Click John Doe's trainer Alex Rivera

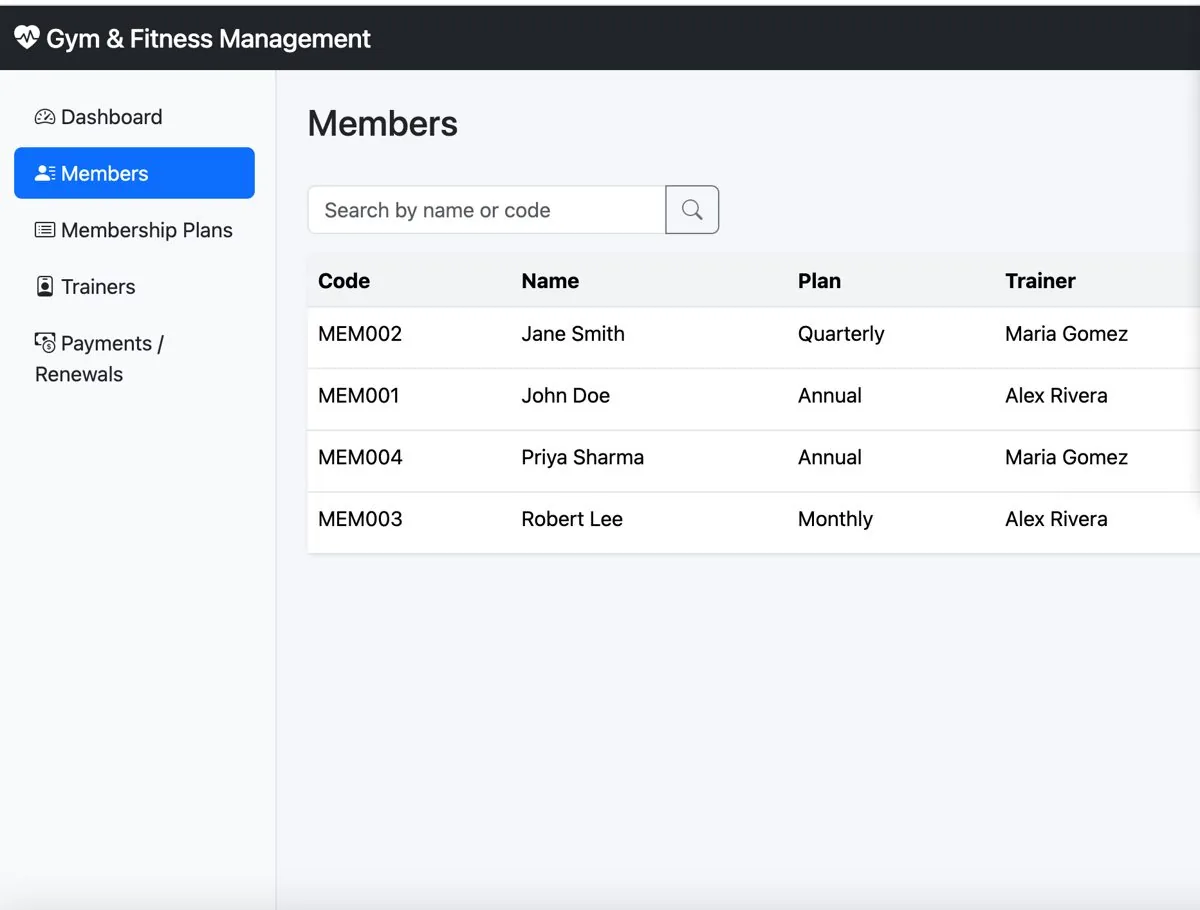coord(1056,396)
